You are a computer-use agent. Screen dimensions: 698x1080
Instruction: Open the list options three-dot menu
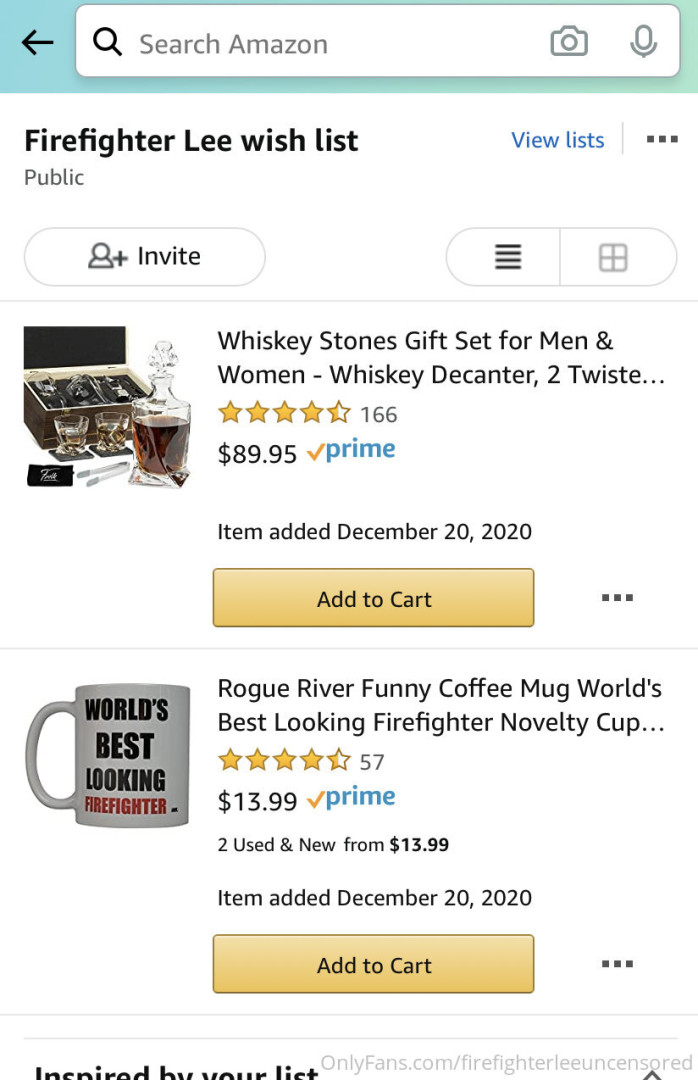pyautogui.click(x=662, y=140)
